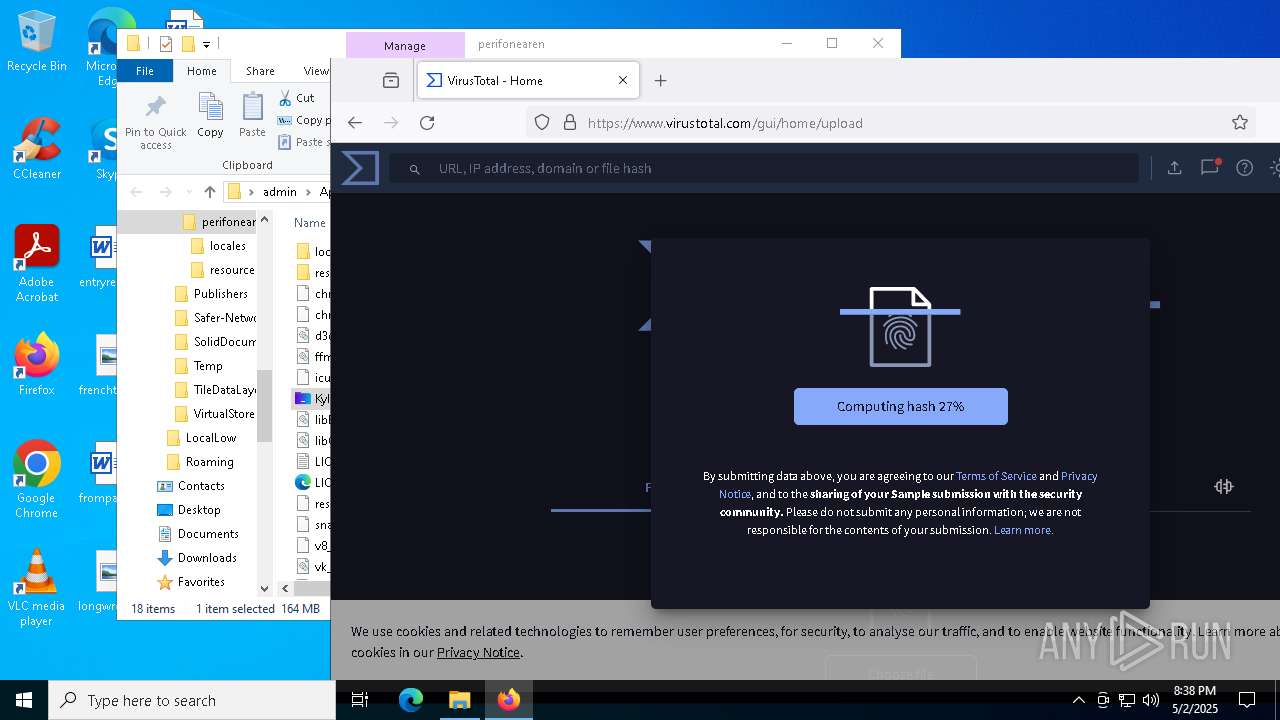
Task: Open Downloads in the navigation pane
Action: [207, 558]
